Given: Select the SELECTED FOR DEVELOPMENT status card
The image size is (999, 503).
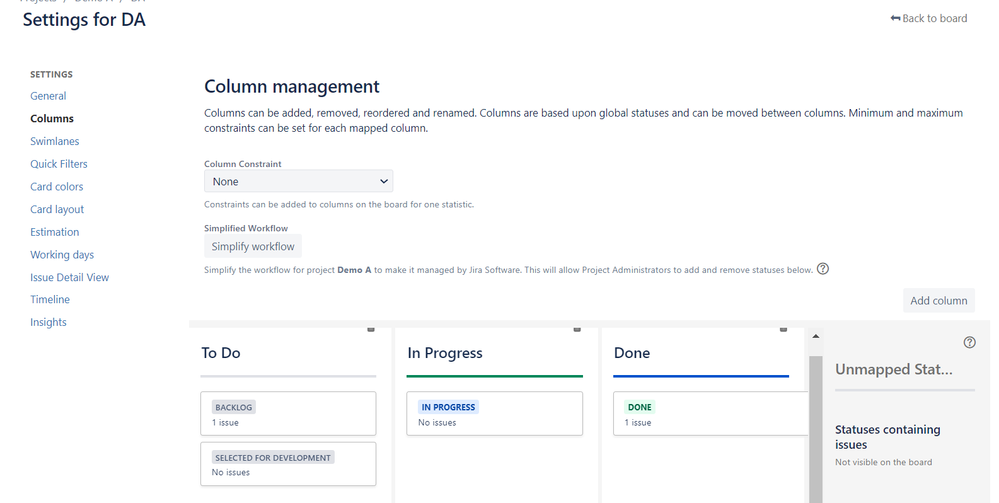Looking at the screenshot, I should (x=288, y=464).
